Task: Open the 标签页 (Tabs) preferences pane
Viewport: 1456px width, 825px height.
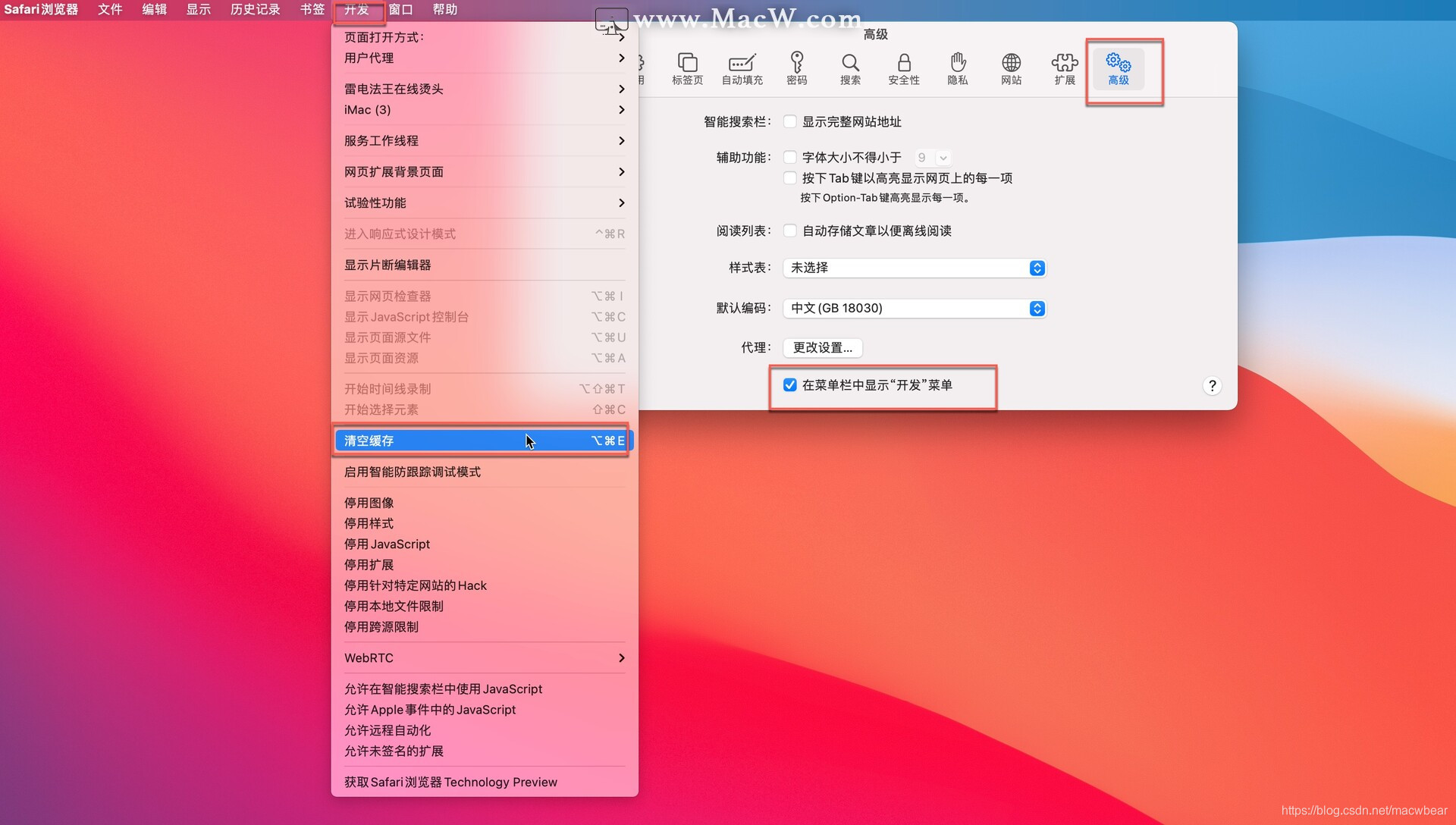Action: pyautogui.click(x=687, y=68)
